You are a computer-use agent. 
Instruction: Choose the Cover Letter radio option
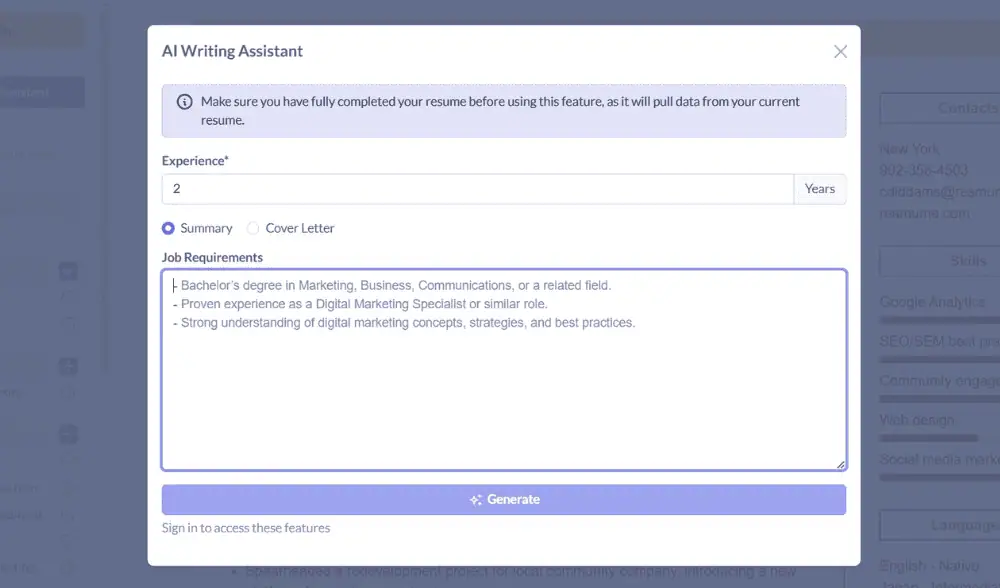point(253,228)
